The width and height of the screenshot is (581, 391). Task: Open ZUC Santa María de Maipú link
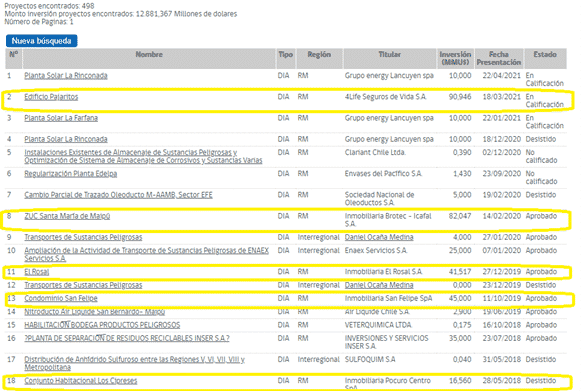tap(67, 216)
